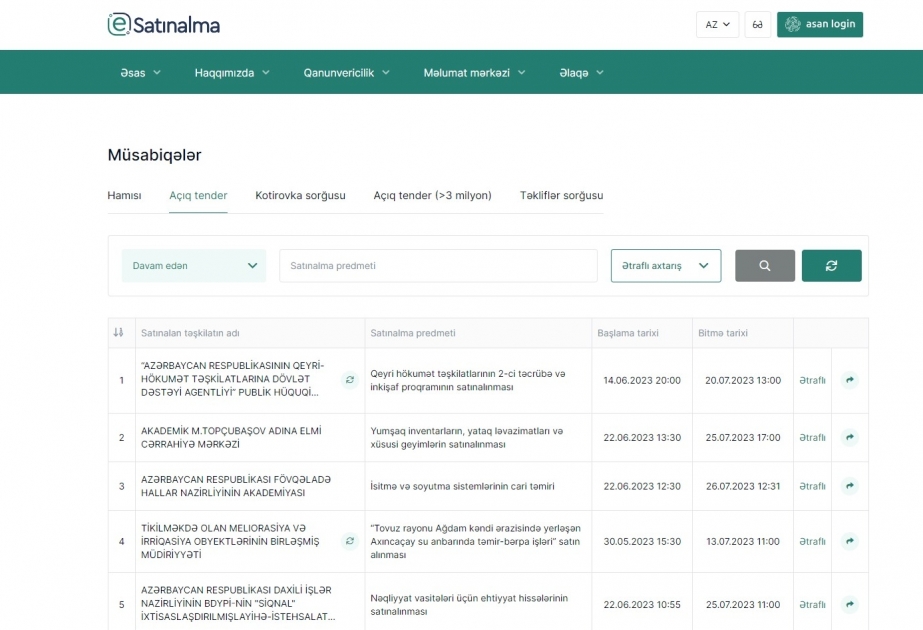The image size is (923, 630).
Task: Switch to the Hamısı tab
Action: [x=124, y=195]
